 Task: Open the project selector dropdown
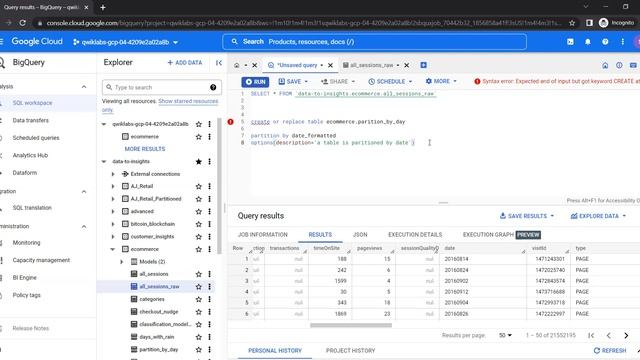click(126, 42)
